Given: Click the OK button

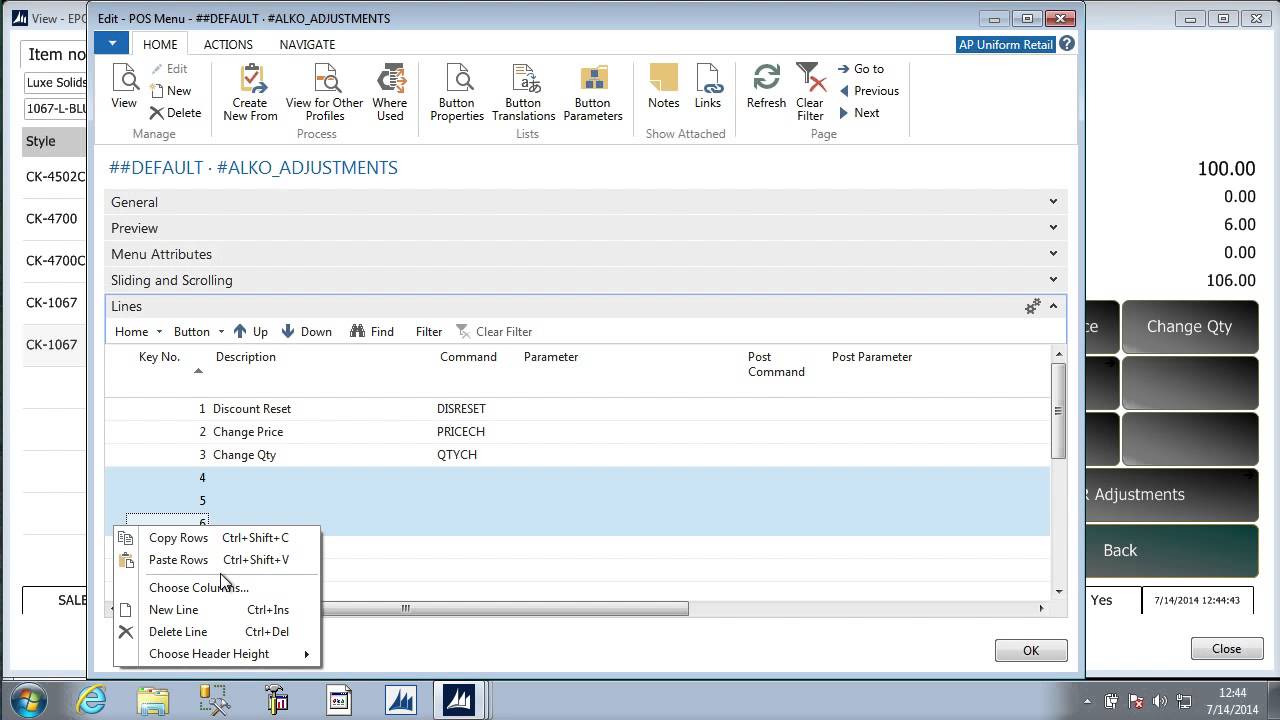Looking at the screenshot, I should pyautogui.click(x=1031, y=650).
